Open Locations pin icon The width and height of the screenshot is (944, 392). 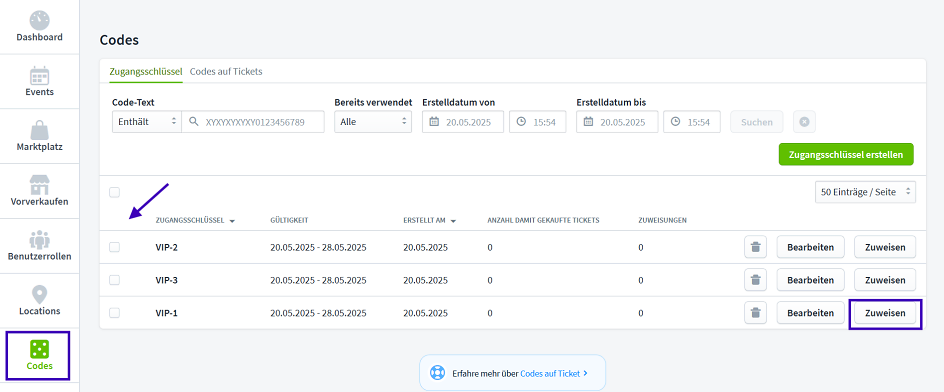click(x=39, y=294)
